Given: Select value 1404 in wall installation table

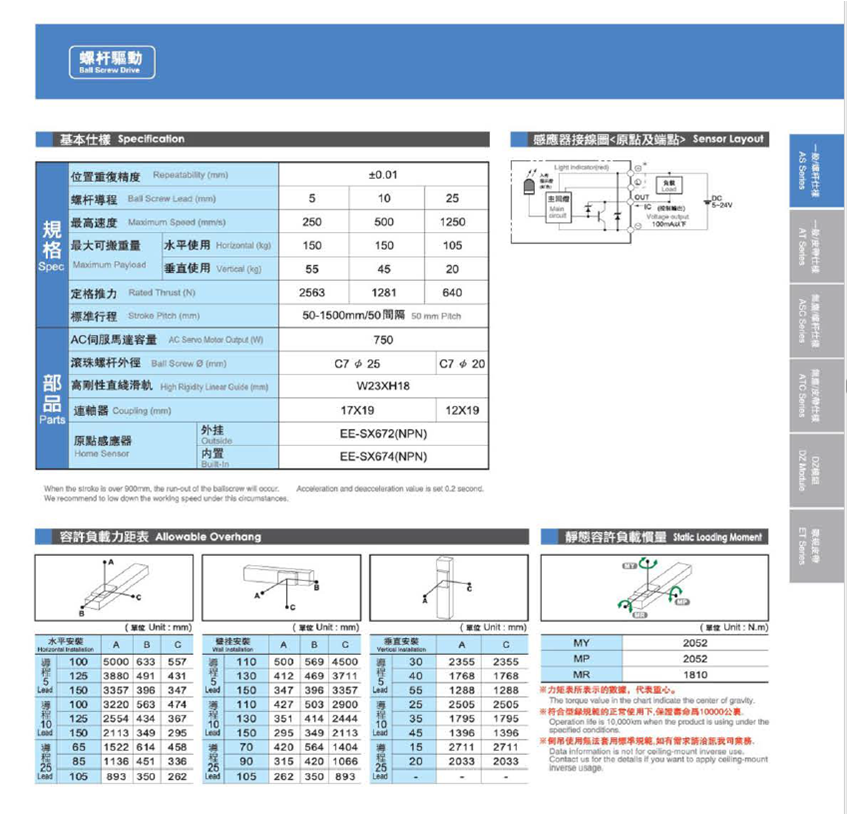Looking at the screenshot, I should [345, 747].
